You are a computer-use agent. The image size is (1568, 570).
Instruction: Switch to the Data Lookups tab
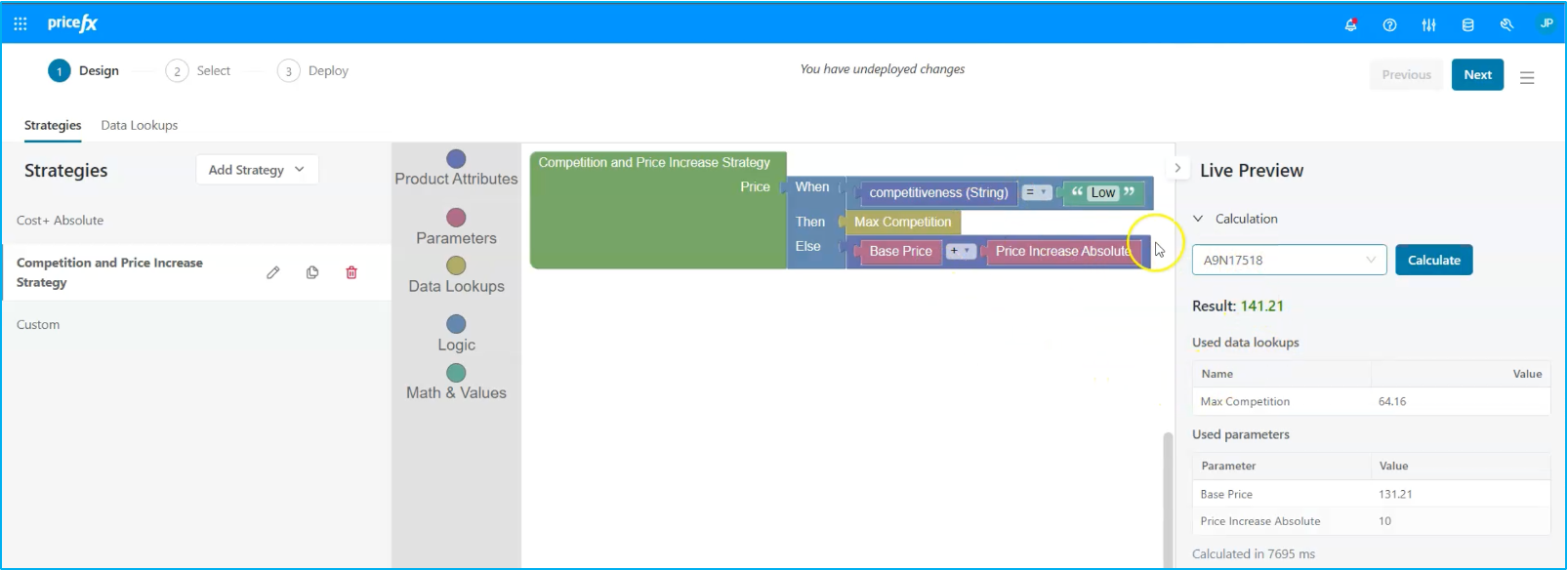(x=140, y=125)
